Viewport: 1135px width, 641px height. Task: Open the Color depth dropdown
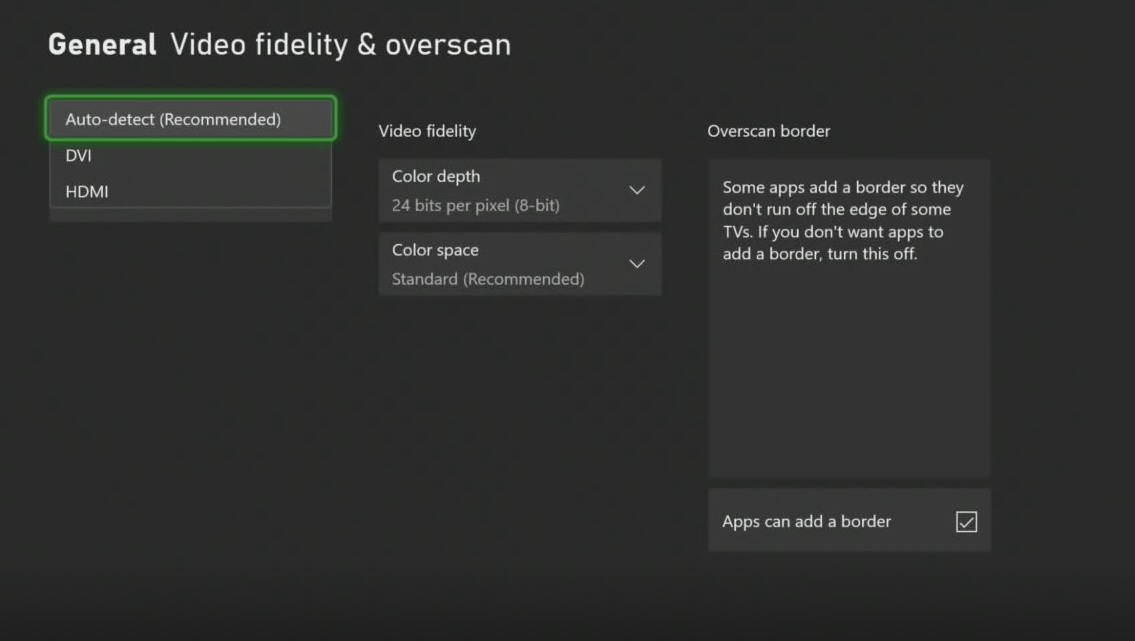520,190
